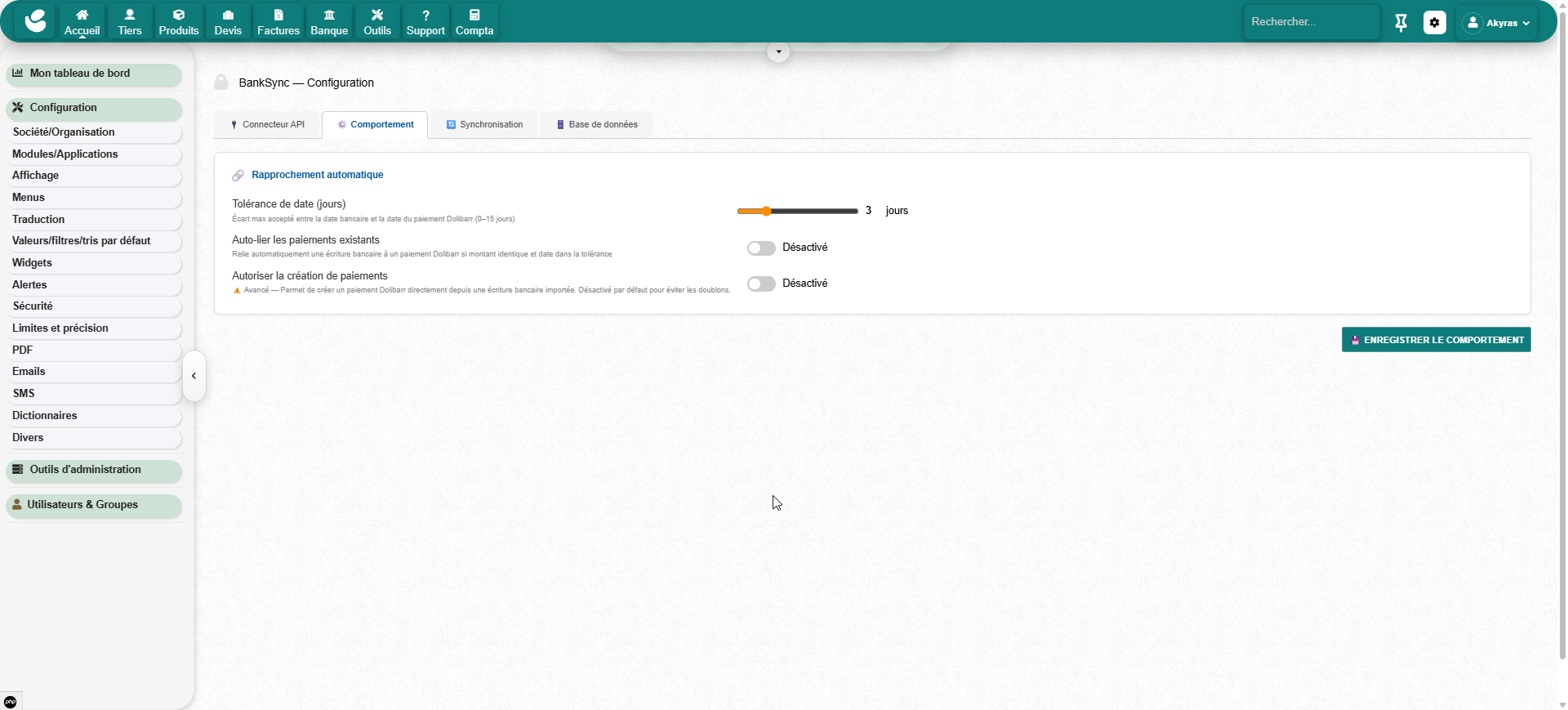The image size is (1568, 710).
Task: Switch to the Connecteur API tab
Action: [268, 125]
